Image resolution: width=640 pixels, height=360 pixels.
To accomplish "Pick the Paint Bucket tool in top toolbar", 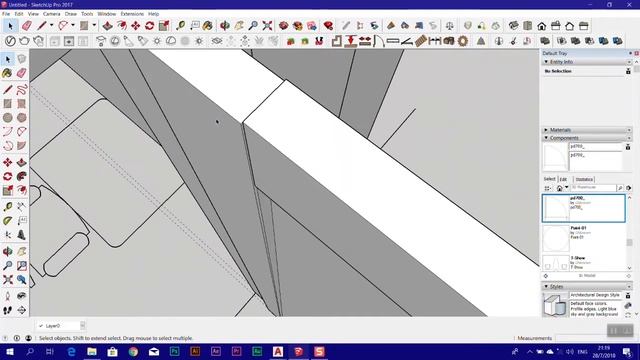I will coord(208,26).
